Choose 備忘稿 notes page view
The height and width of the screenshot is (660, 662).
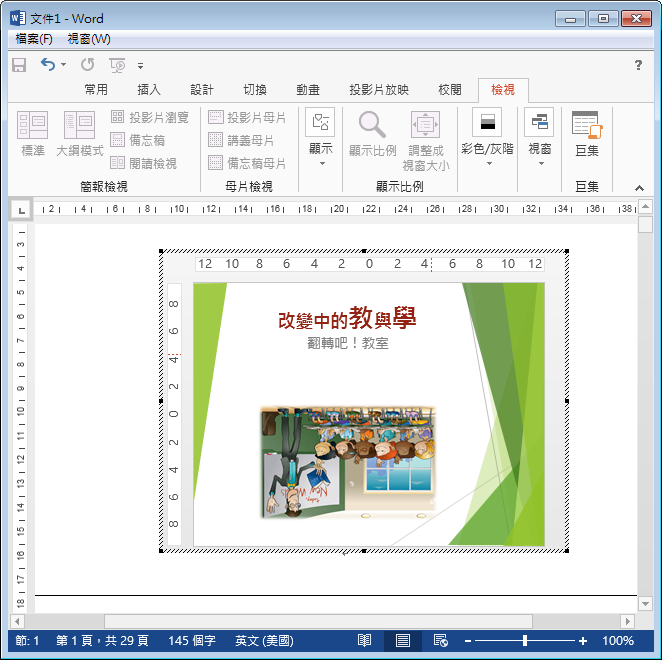(138, 140)
